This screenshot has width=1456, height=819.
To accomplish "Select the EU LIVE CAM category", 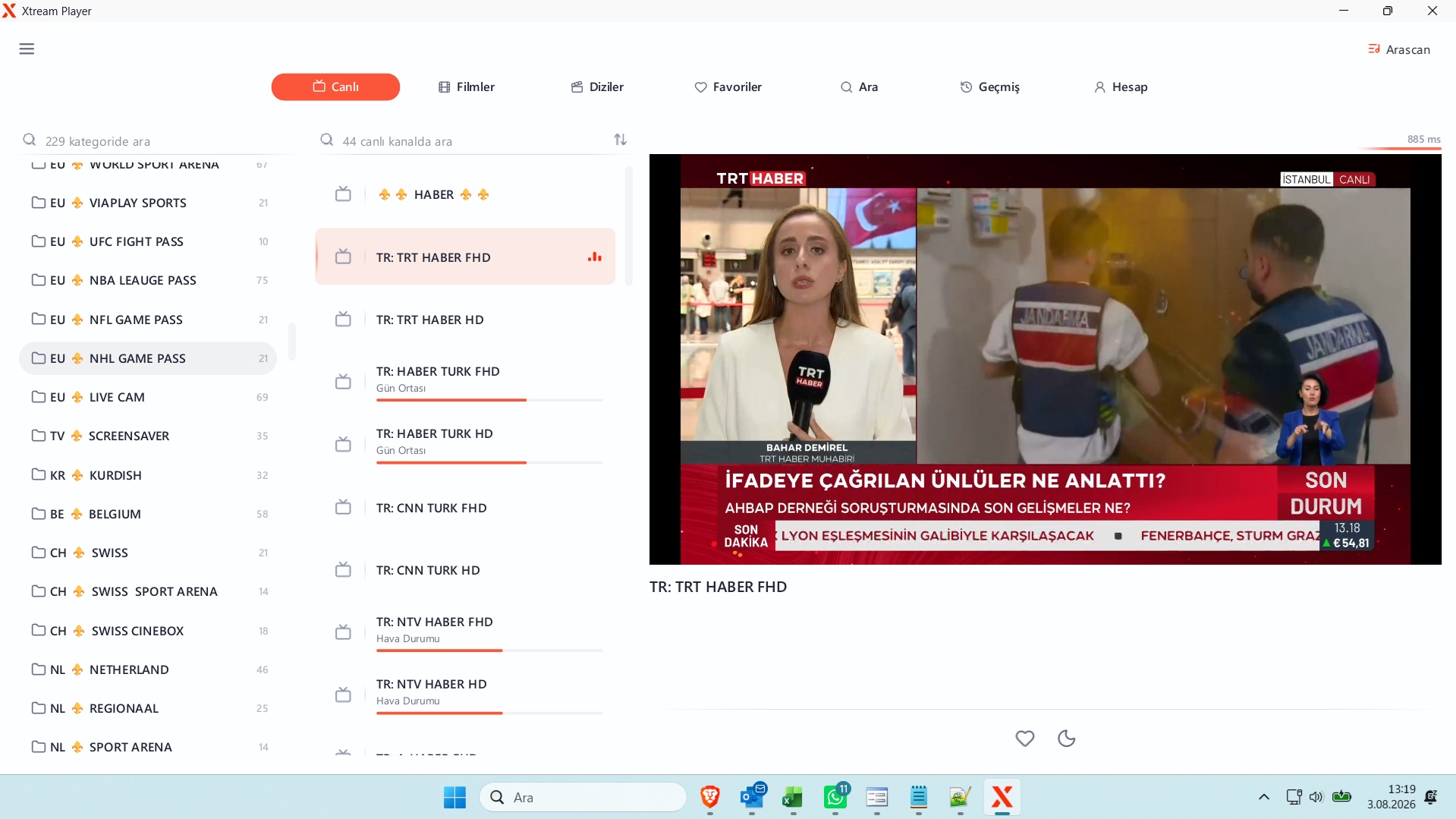I will click(148, 397).
